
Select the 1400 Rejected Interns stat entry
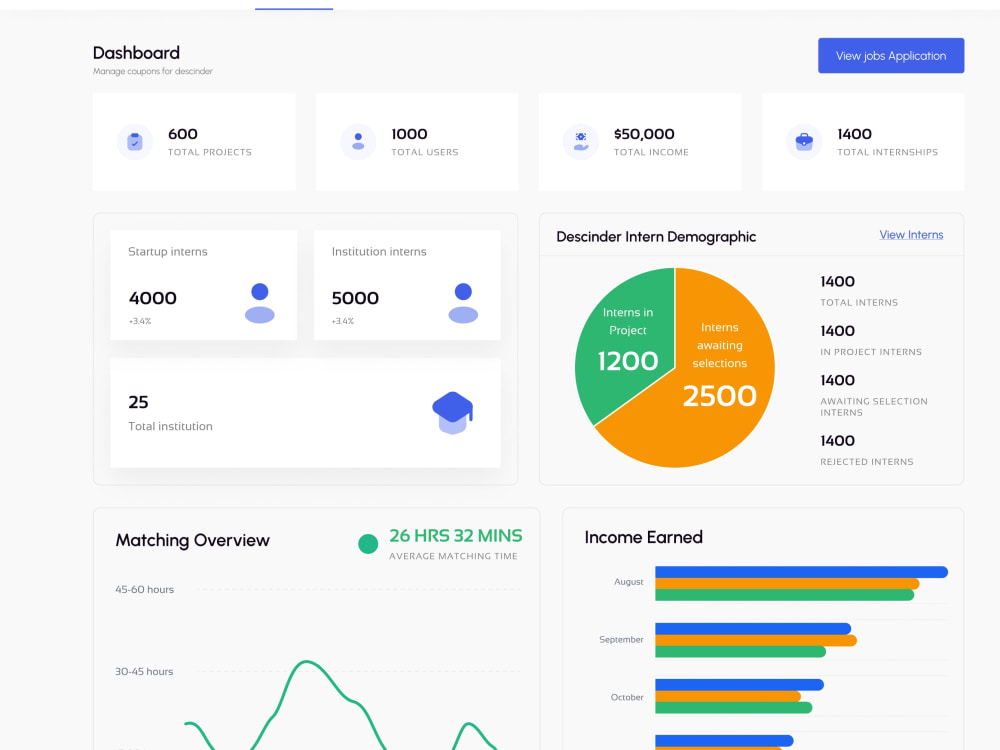pos(866,449)
